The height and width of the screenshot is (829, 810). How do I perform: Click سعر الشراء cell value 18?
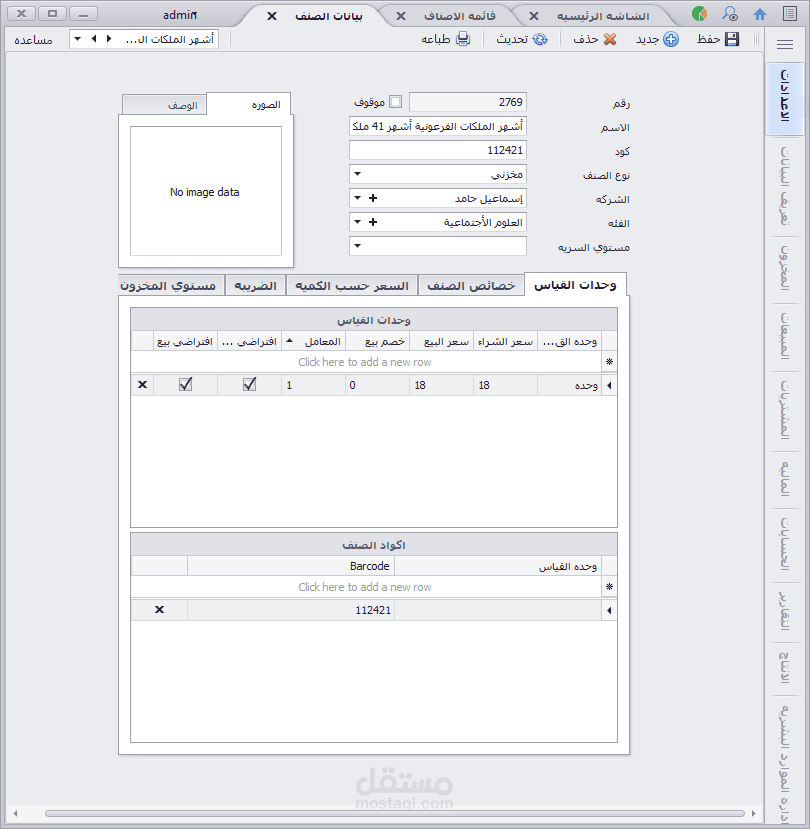click(x=505, y=385)
